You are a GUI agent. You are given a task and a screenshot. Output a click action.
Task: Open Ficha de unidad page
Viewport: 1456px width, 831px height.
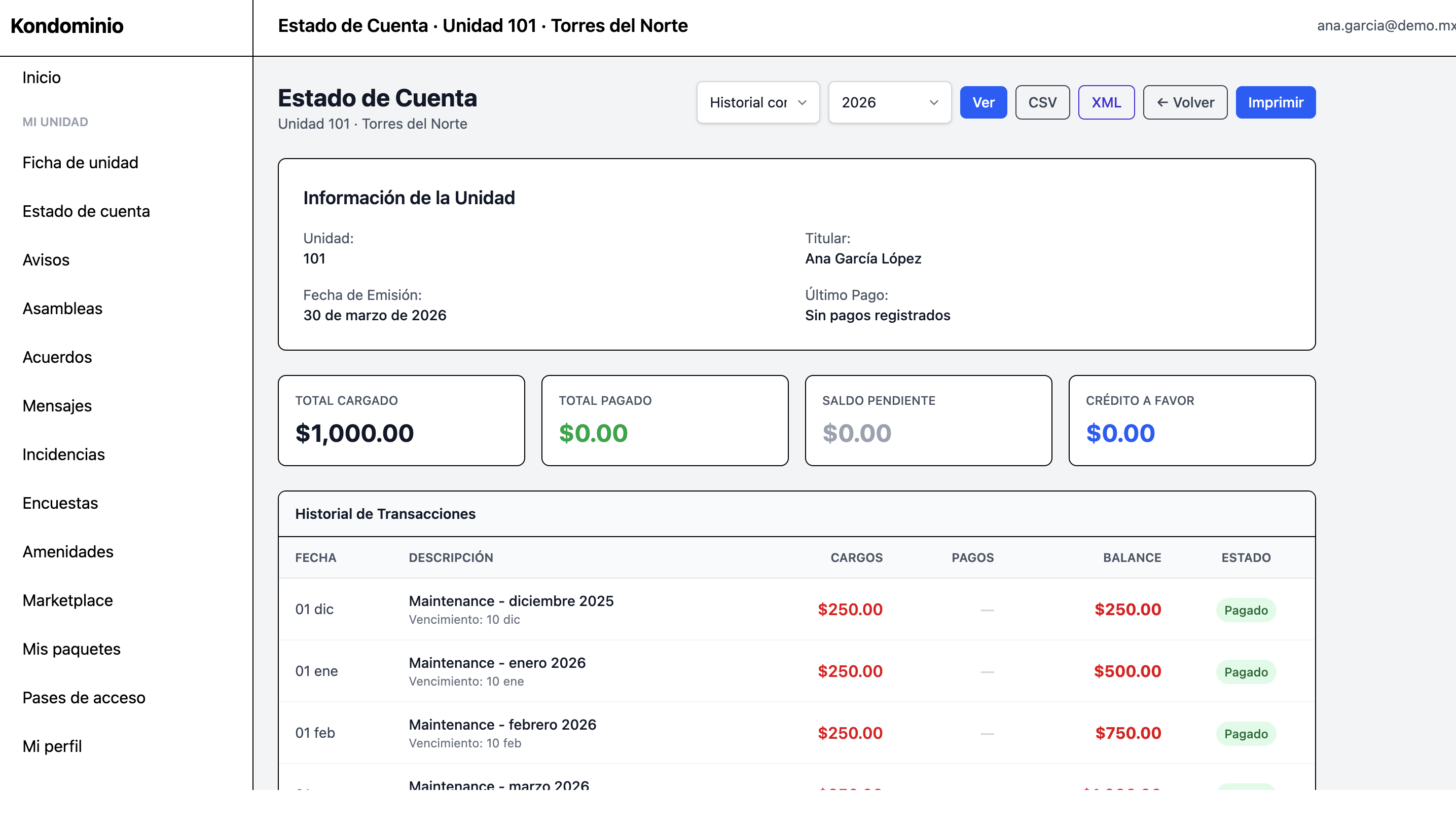tap(81, 163)
